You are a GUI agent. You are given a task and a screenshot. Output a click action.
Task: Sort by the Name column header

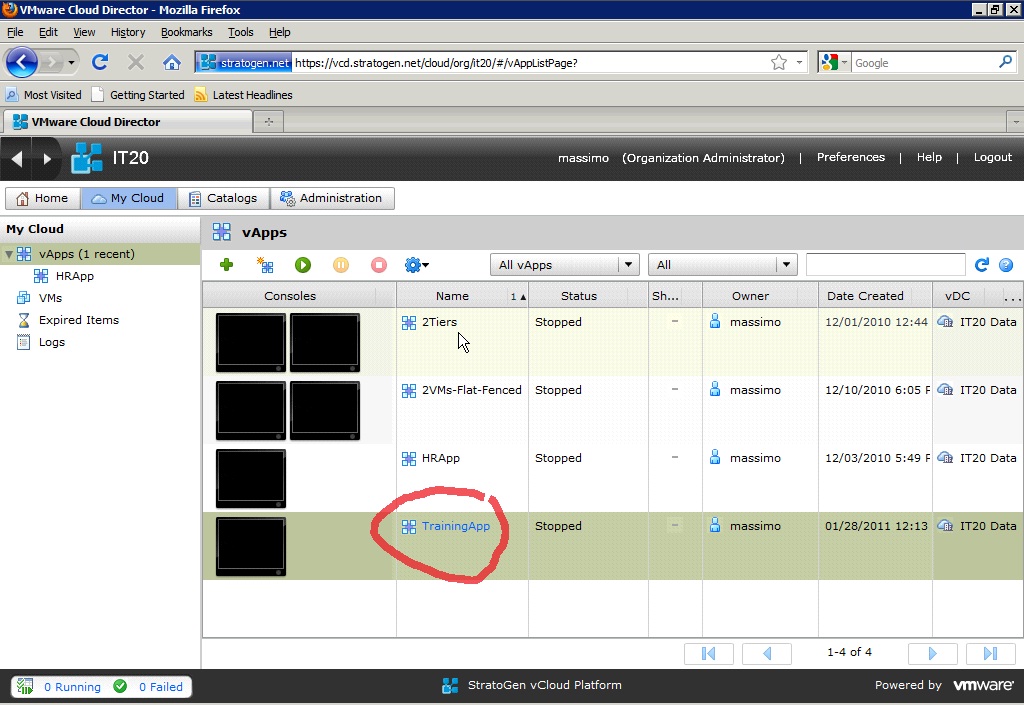[462, 296]
